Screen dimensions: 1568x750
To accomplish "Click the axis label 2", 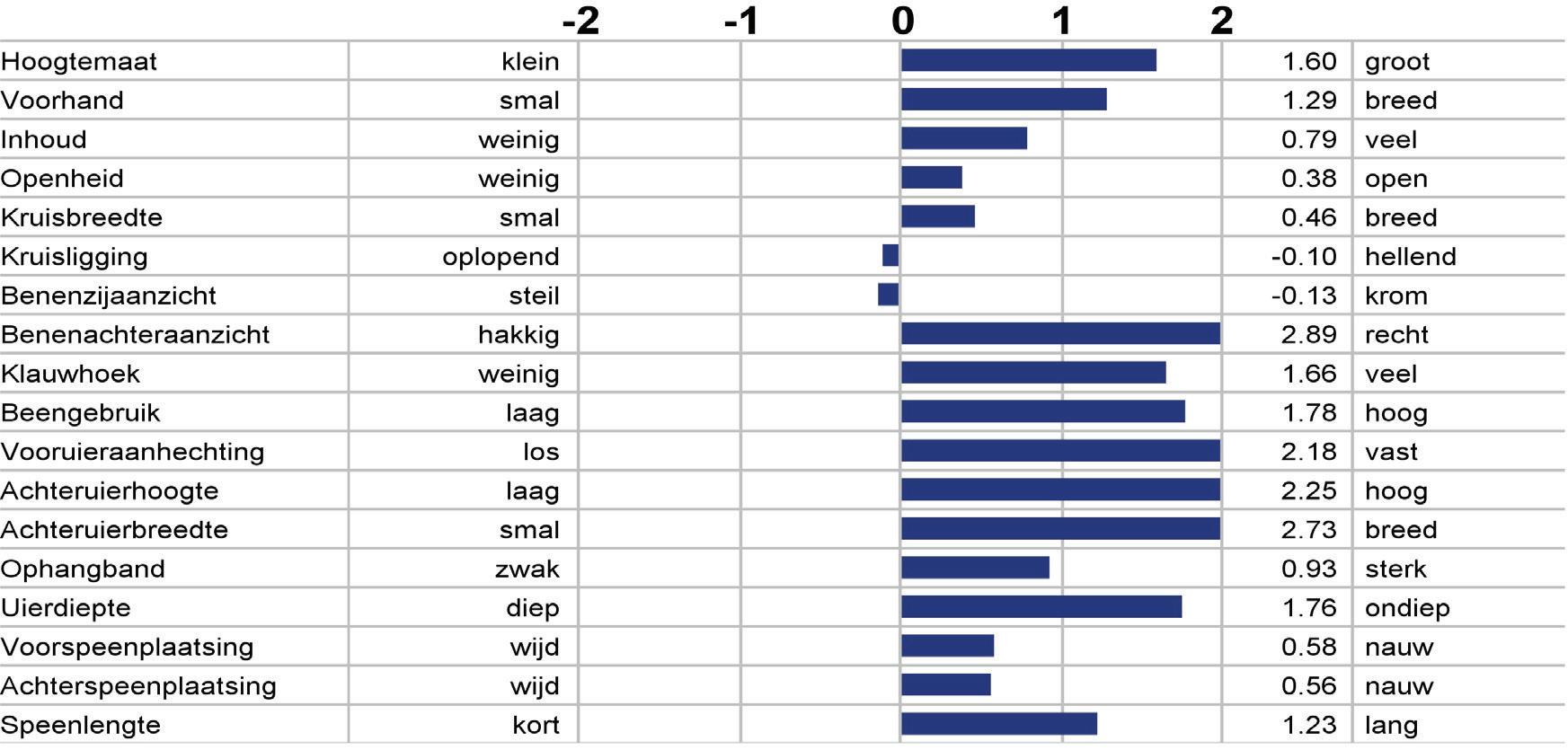I will coord(1221,20).
